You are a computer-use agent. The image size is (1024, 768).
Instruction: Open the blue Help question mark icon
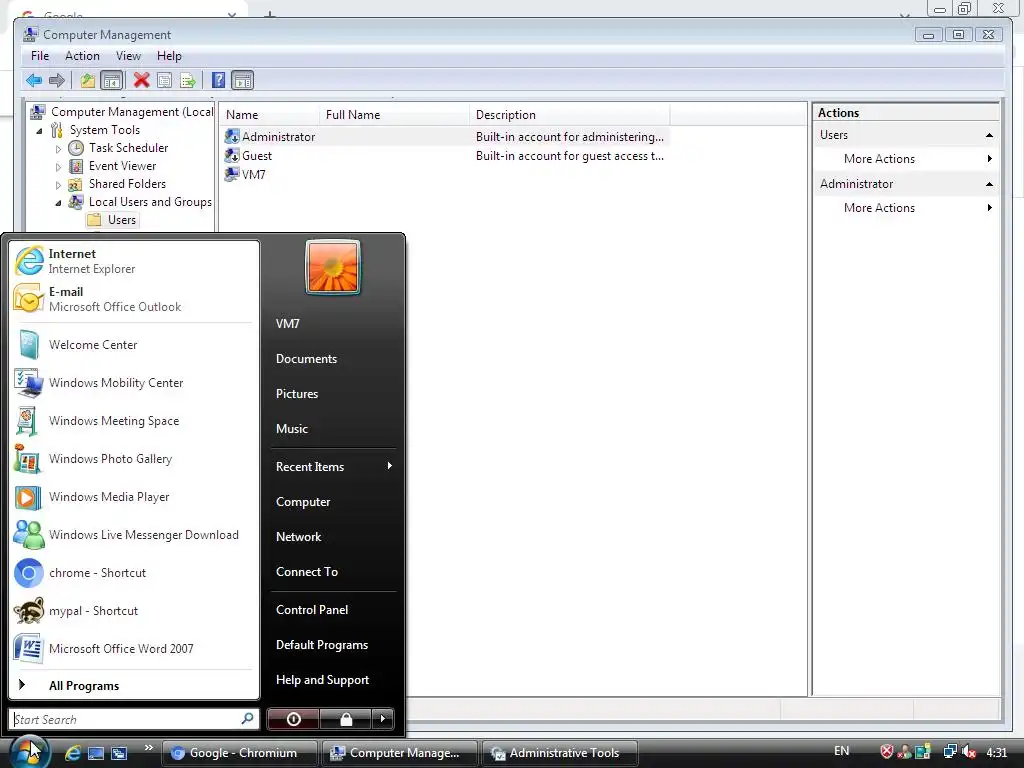point(219,80)
